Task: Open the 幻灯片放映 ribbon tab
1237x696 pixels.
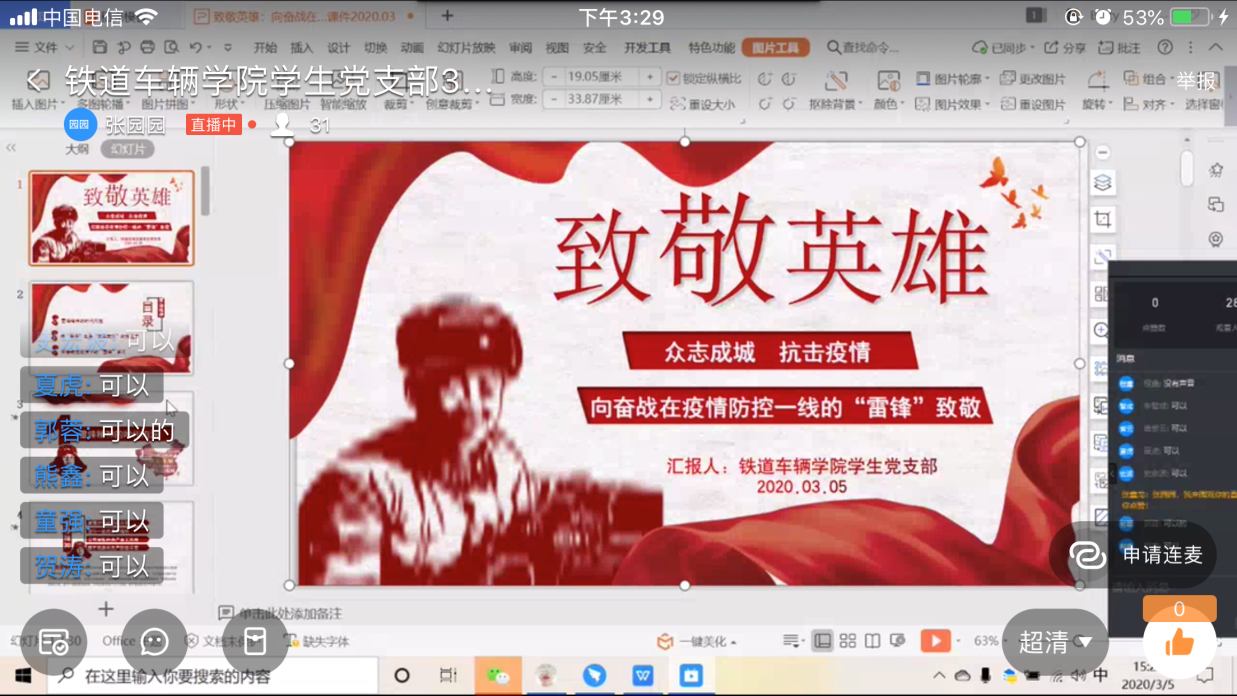Action: coord(466,48)
